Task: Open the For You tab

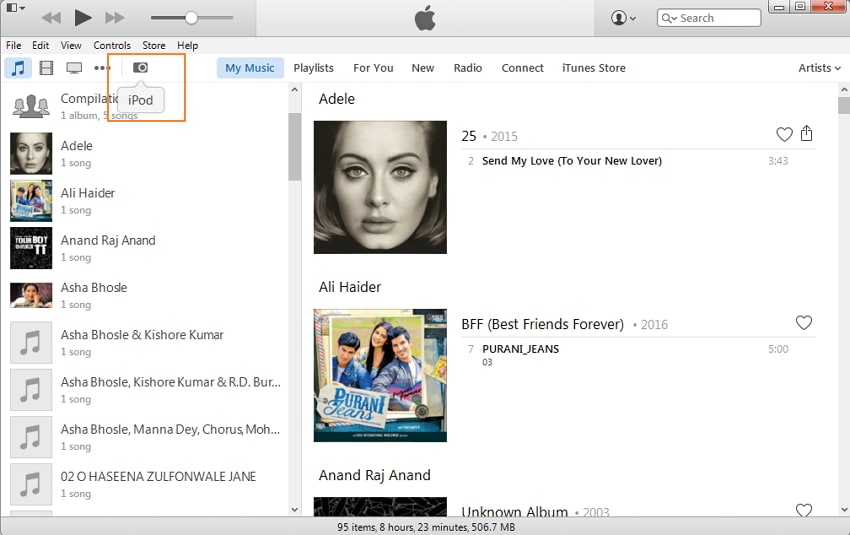Action: tap(373, 68)
